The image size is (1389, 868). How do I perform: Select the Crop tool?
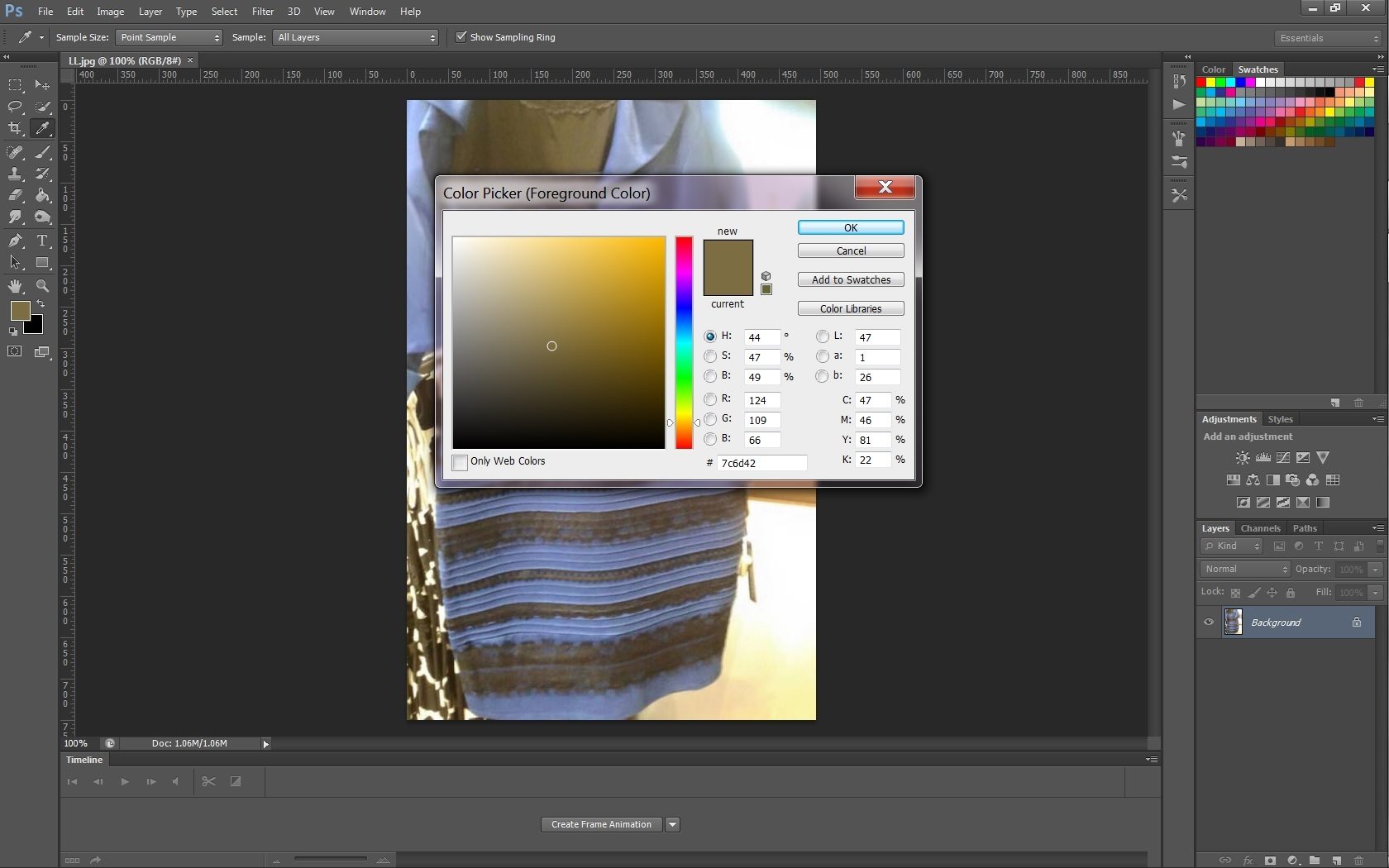15,128
